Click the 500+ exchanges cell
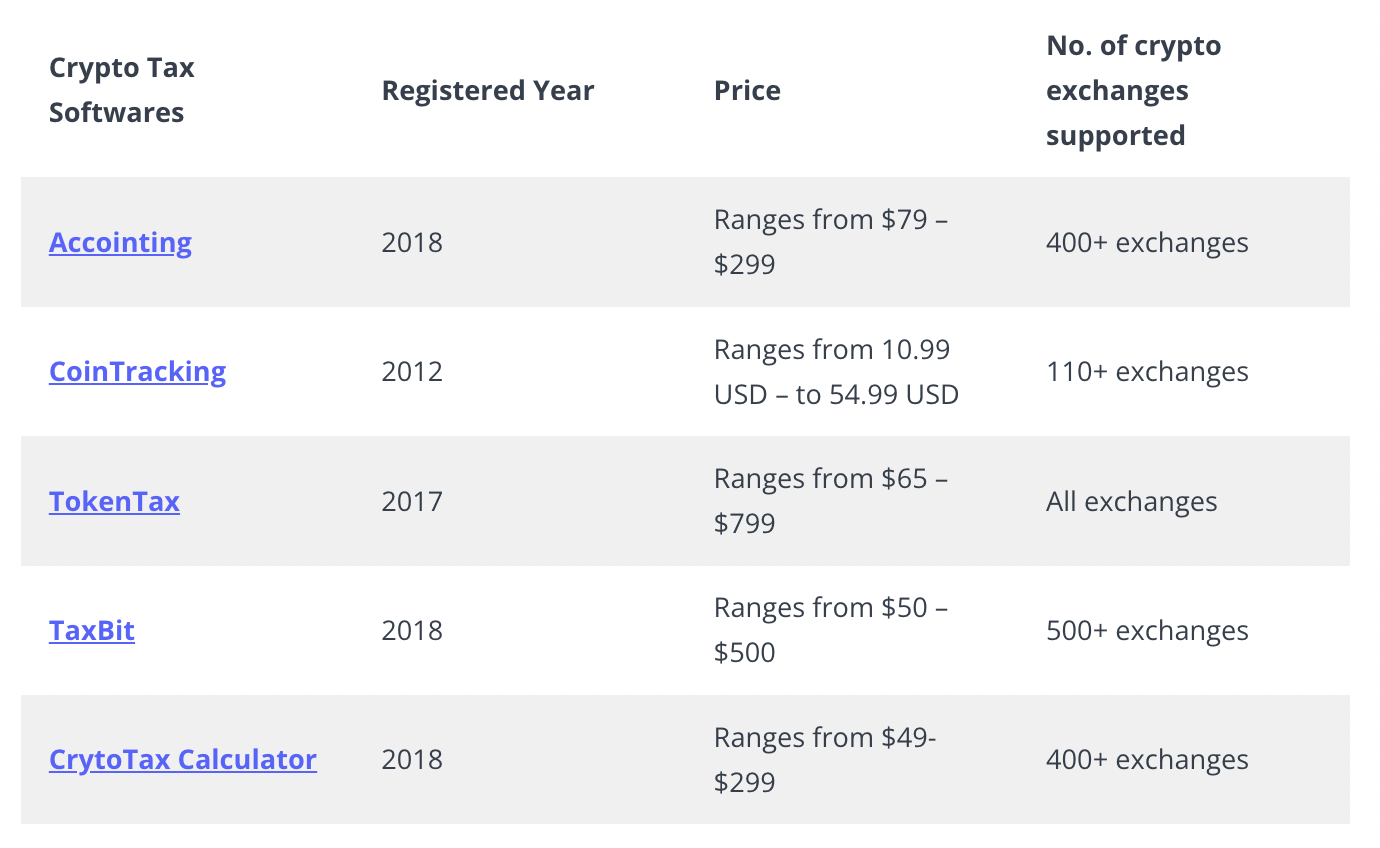Viewport: 1380px width, 848px height. click(x=1147, y=631)
